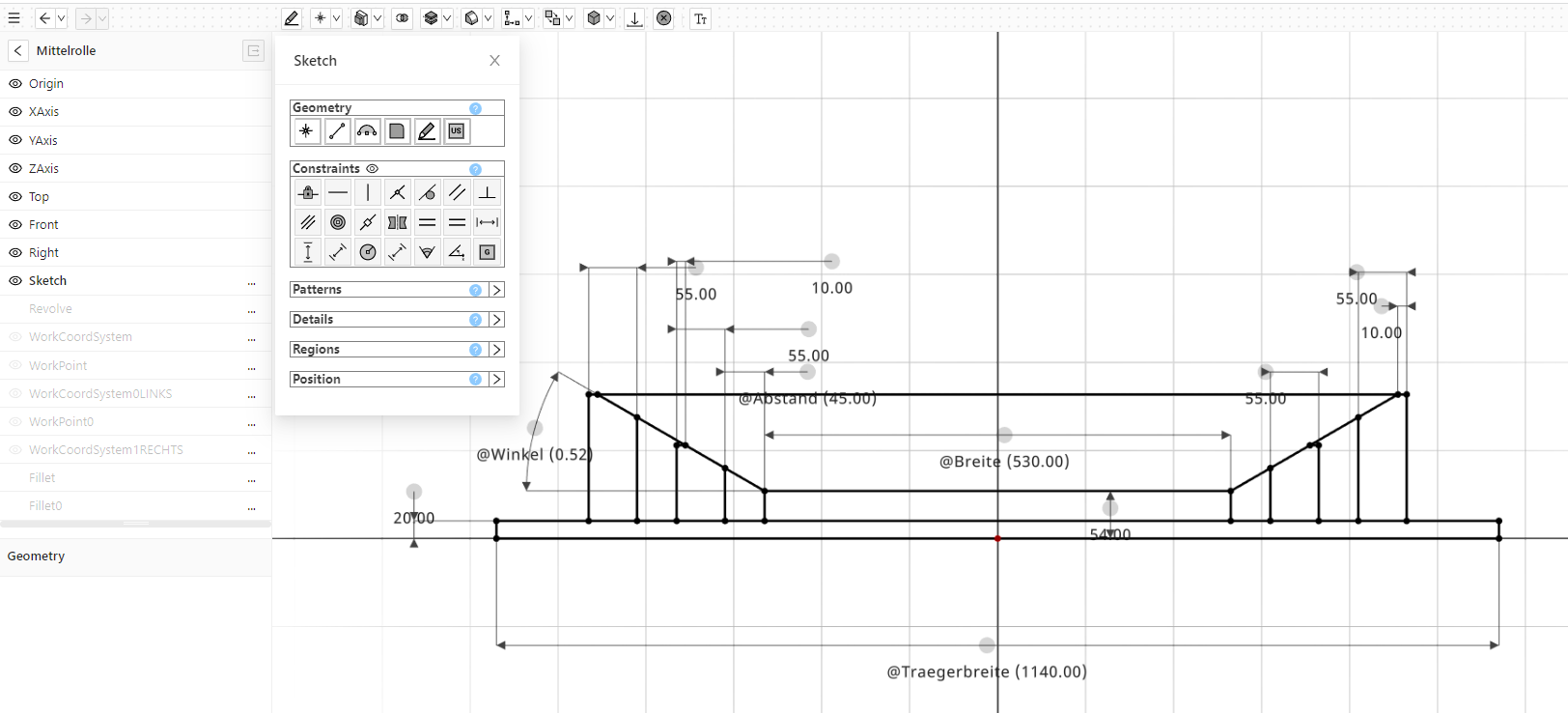
Task: Open options menu for Sketch row
Action: tap(252, 281)
